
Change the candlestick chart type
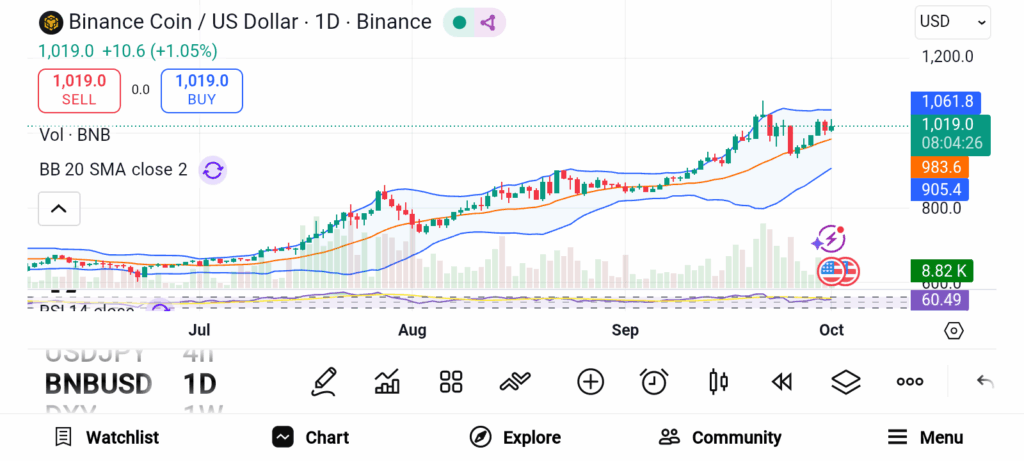tap(717, 381)
